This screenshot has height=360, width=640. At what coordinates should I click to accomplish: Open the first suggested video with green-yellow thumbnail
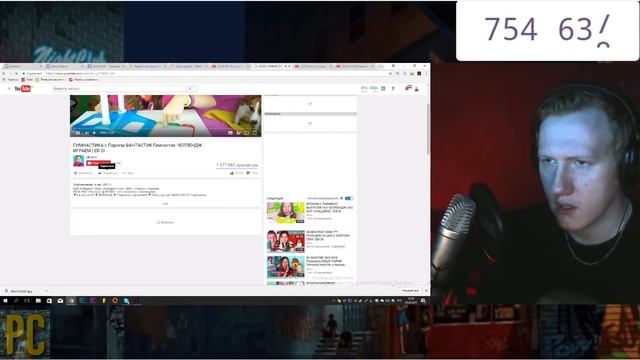point(286,212)
